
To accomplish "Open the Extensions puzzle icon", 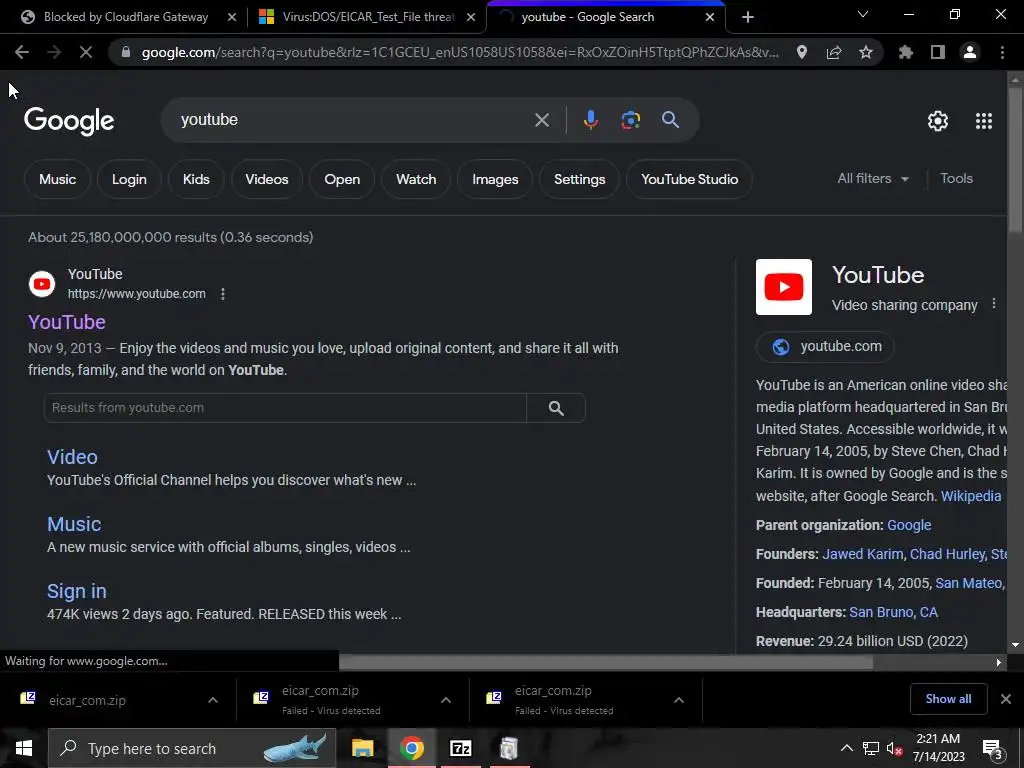I will coord(906,52).
